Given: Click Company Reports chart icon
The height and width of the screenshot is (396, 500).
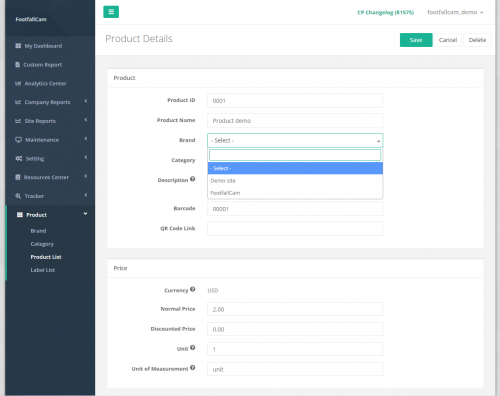Looking at the screenshot, I should pos(18,102).
